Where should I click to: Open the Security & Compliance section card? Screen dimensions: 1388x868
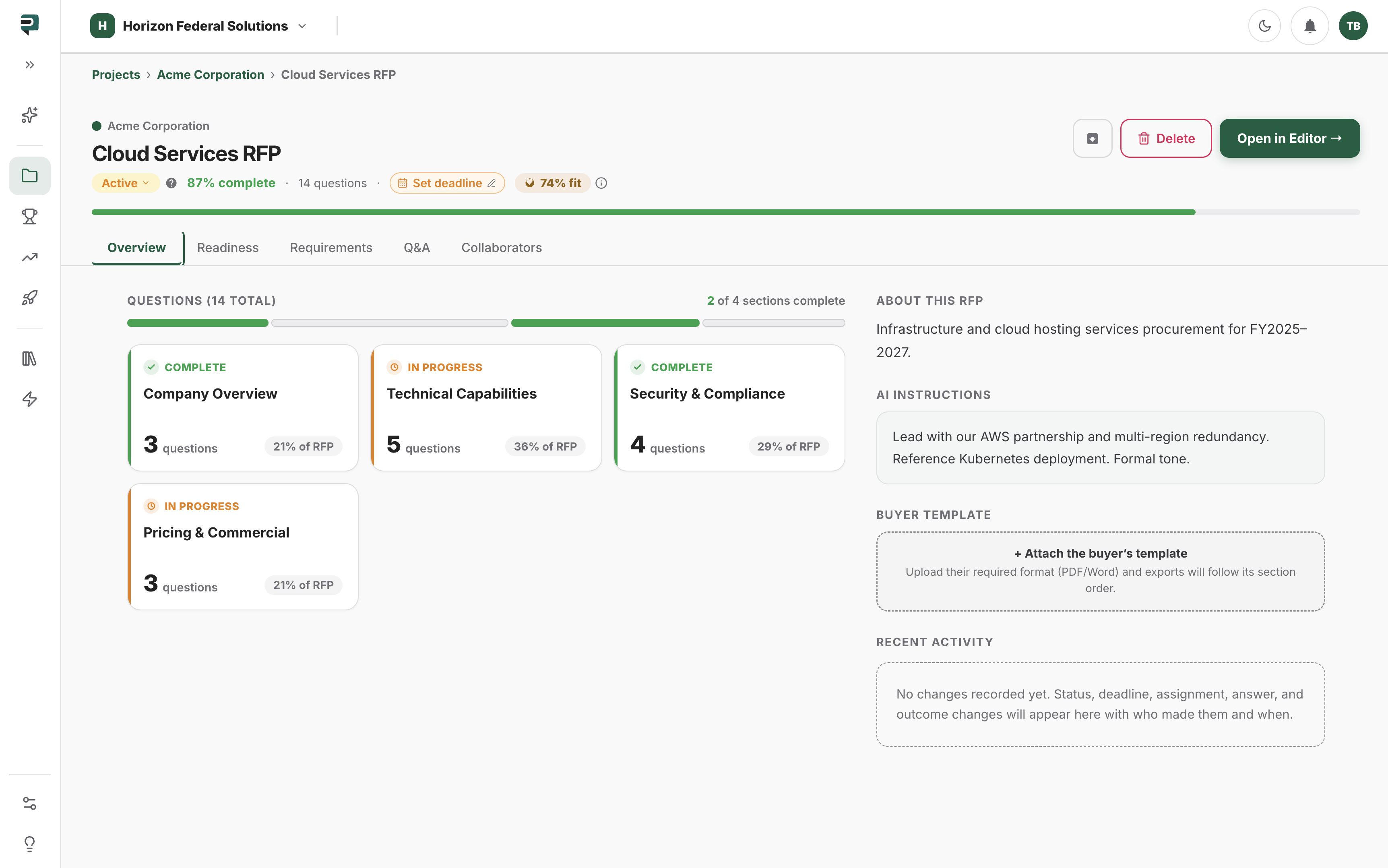(729, 407)
